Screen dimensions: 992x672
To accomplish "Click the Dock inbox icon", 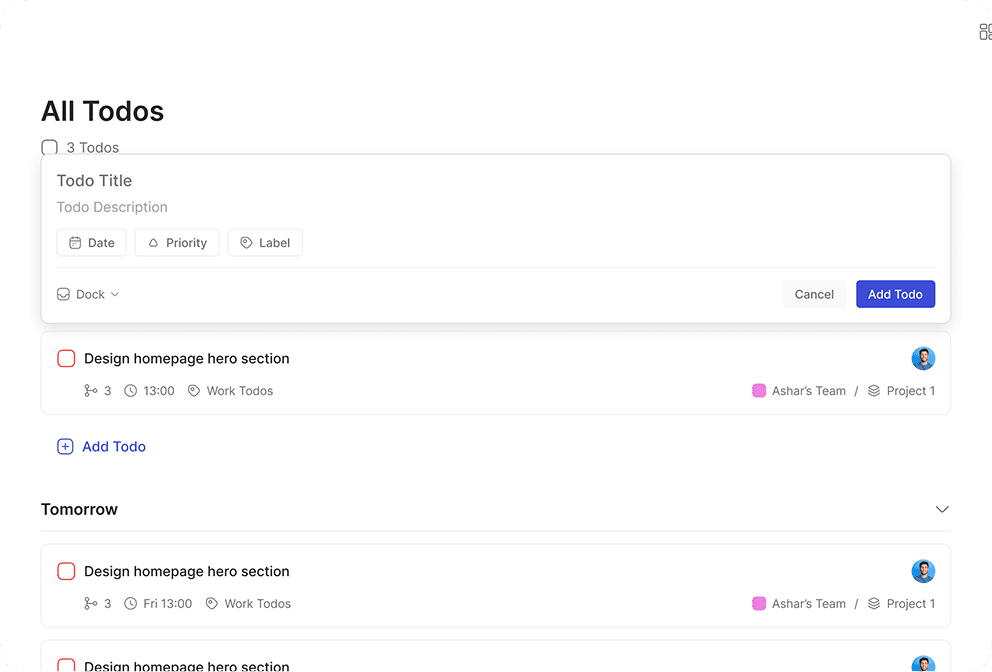I will pyautogui.click(x=63, y=294).
